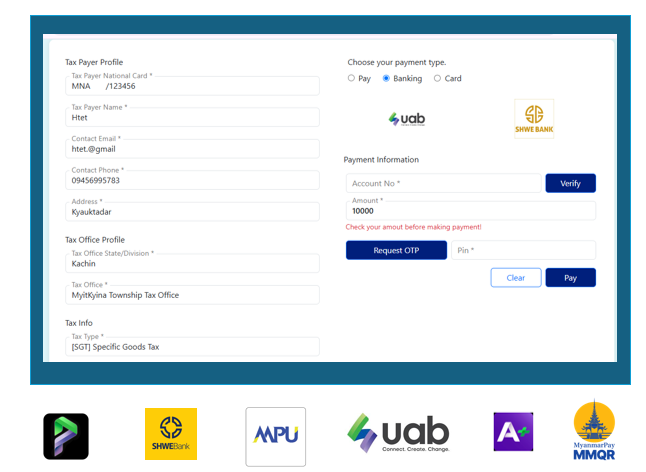
Task: Select the uab bank logo in payment options
Action: (x=407, y=119)
